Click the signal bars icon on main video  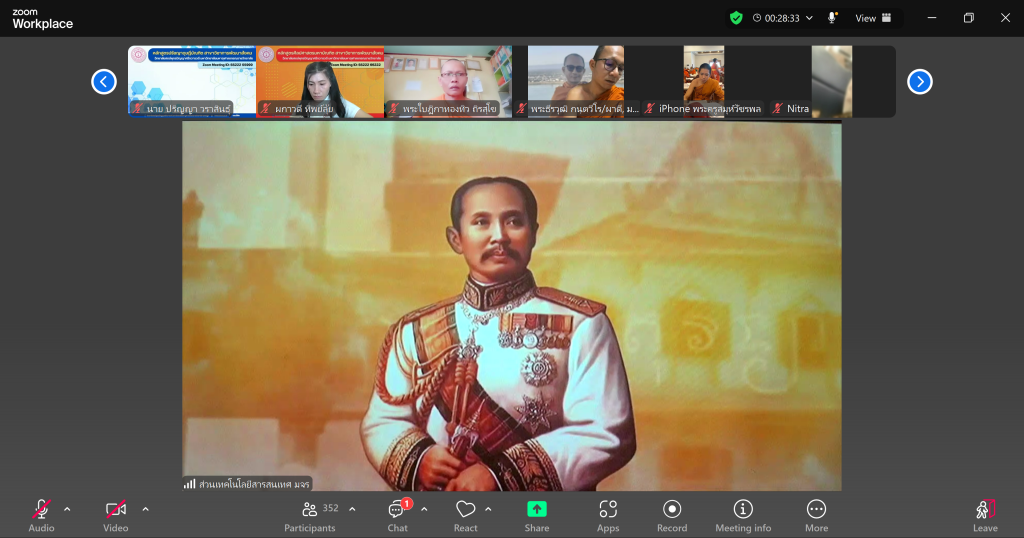(x=189, y=484)
